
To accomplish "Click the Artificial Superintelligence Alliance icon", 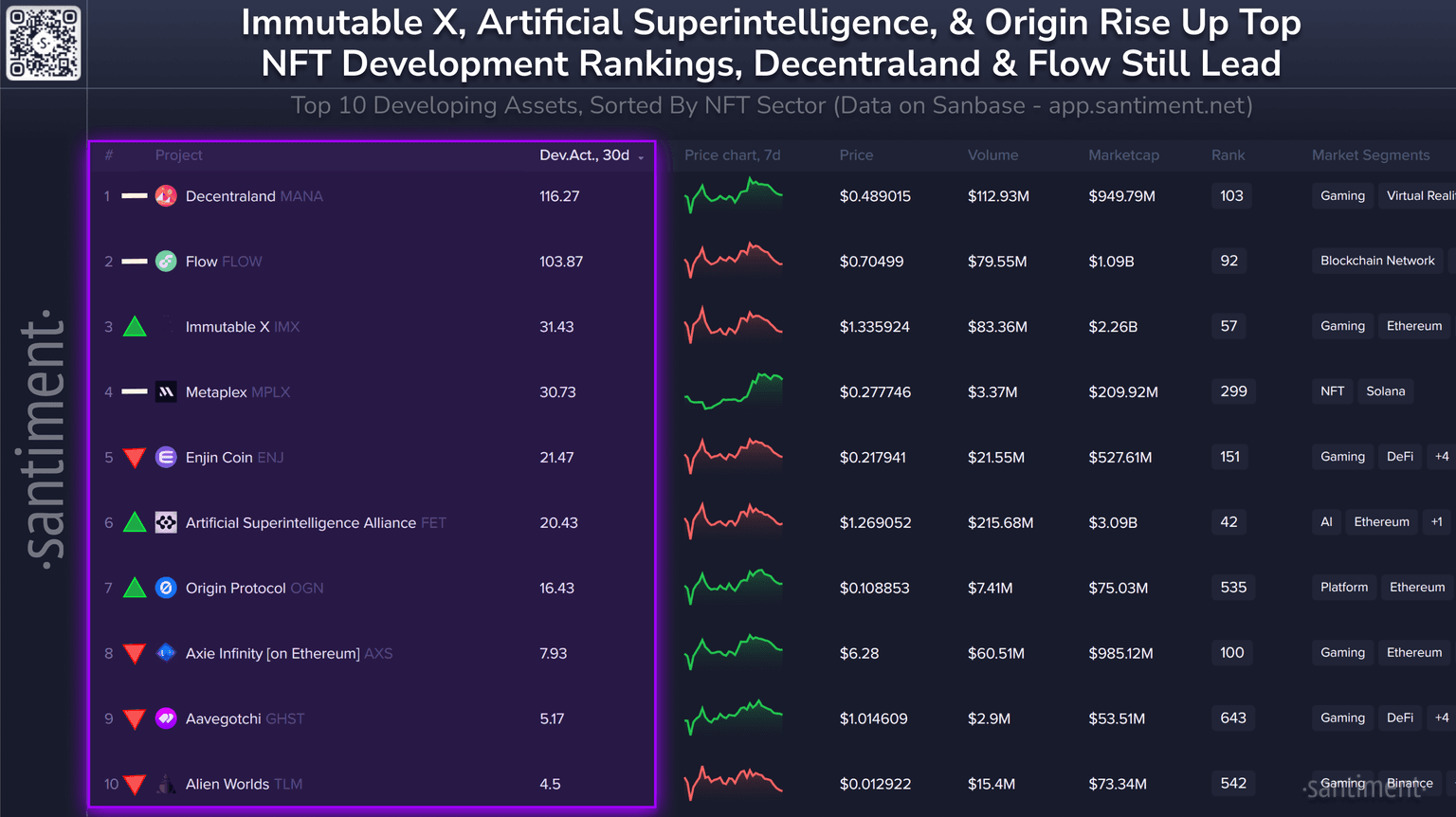I will click(166, 523).
